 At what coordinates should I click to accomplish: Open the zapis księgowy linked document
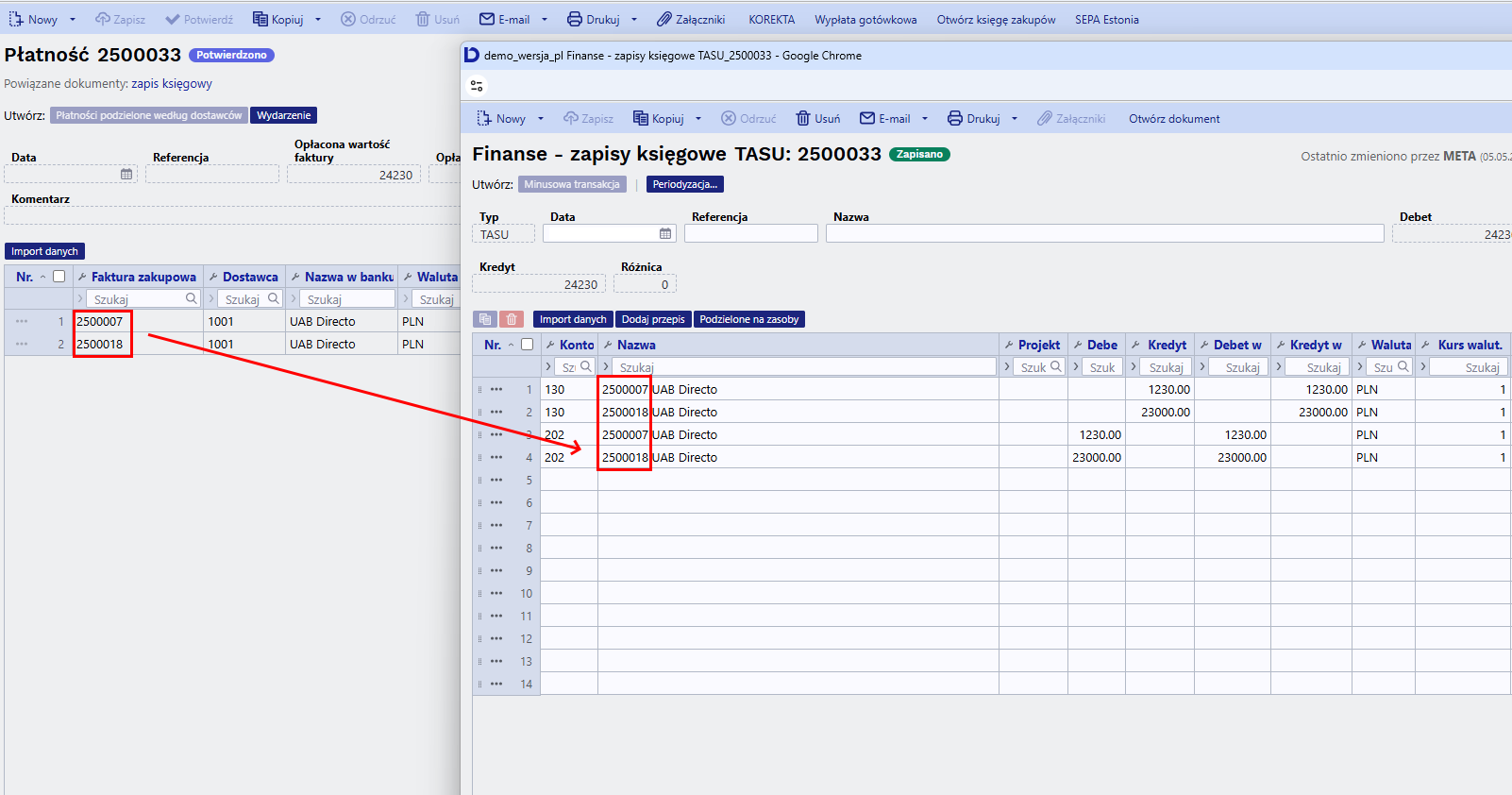pyautogui.click(x=172, y=83)
